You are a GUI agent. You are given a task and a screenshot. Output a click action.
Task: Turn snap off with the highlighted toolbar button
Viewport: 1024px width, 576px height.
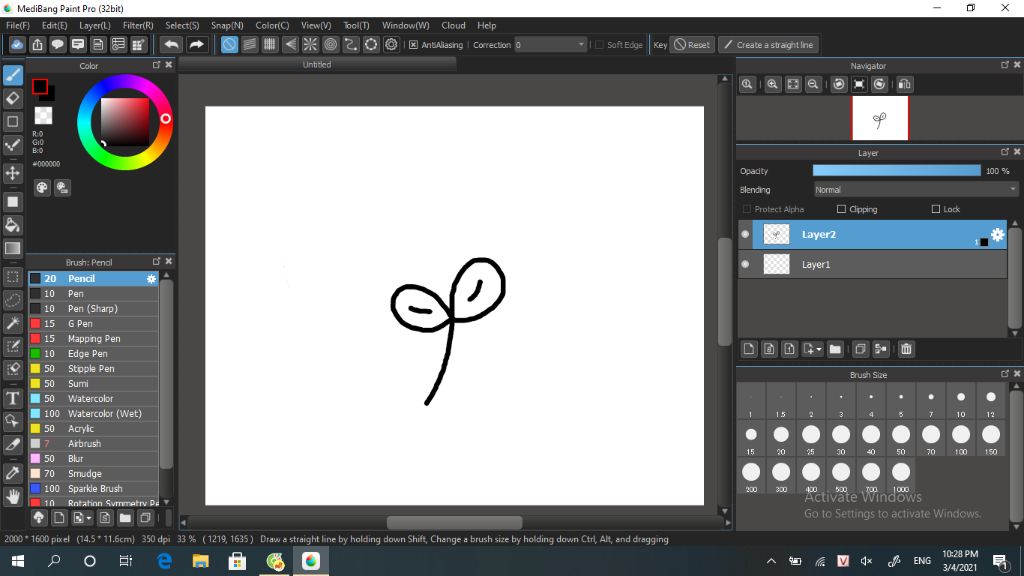coord(229,44)
